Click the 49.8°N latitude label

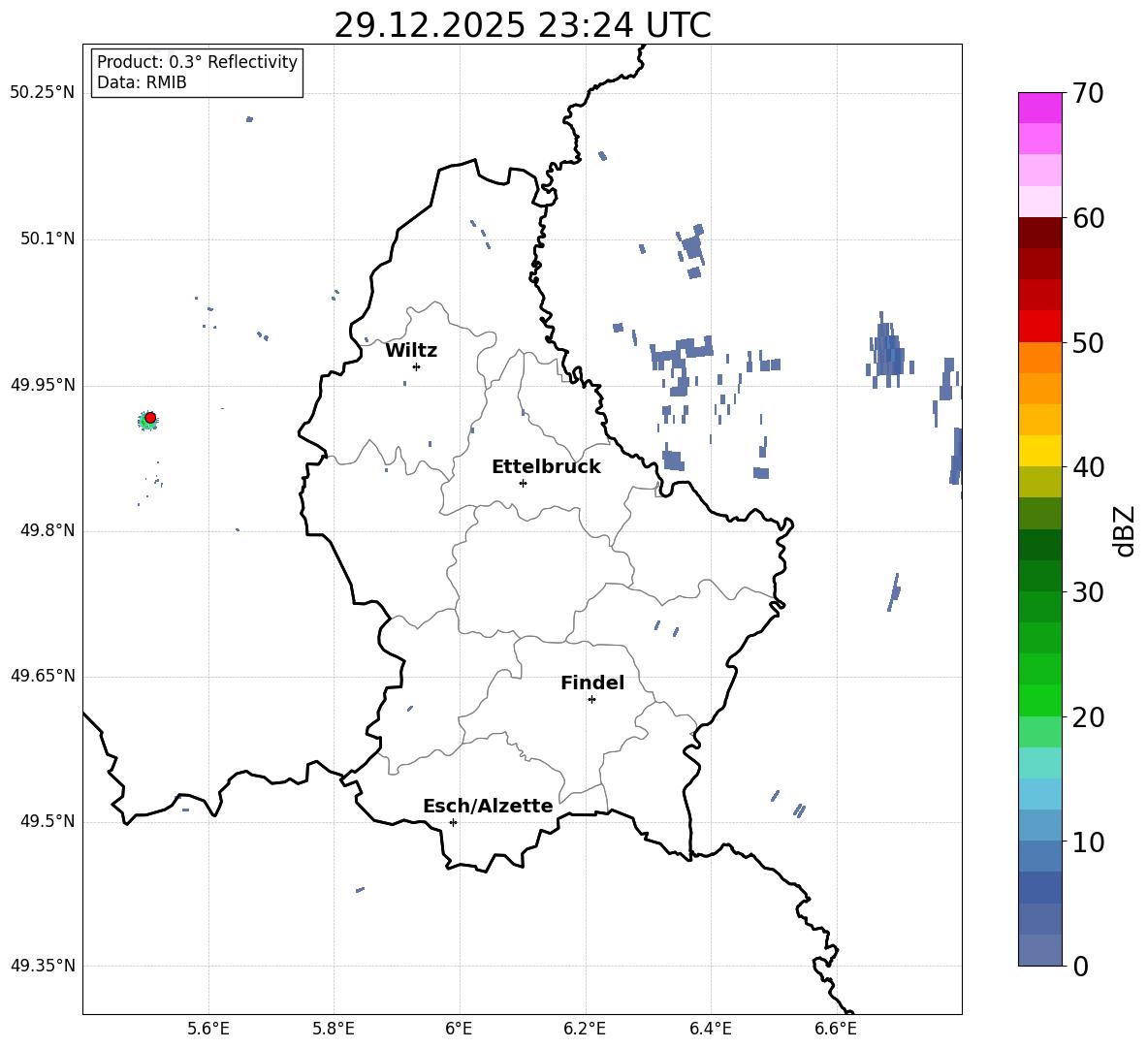pos(48,530)
